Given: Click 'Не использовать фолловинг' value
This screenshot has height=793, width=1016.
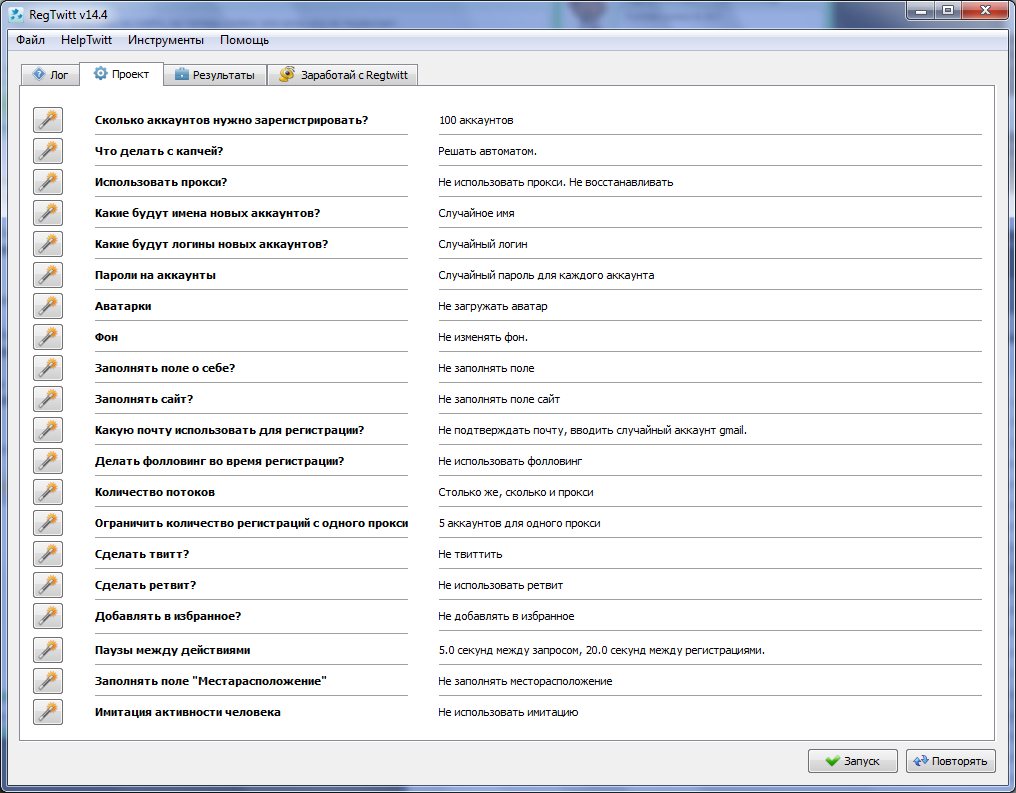Looking at the screenshot, I should [x=510, y=461].
